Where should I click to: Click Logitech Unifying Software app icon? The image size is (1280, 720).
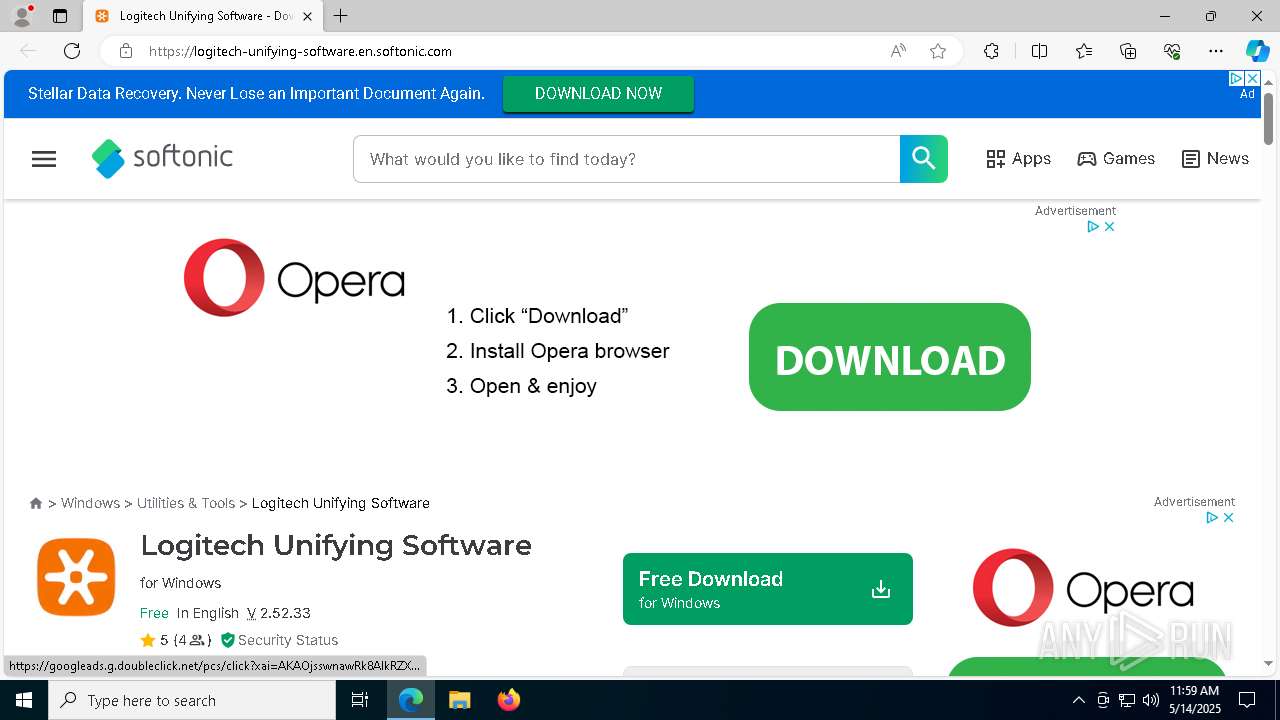pyautogui.click(x=76, y=577)
